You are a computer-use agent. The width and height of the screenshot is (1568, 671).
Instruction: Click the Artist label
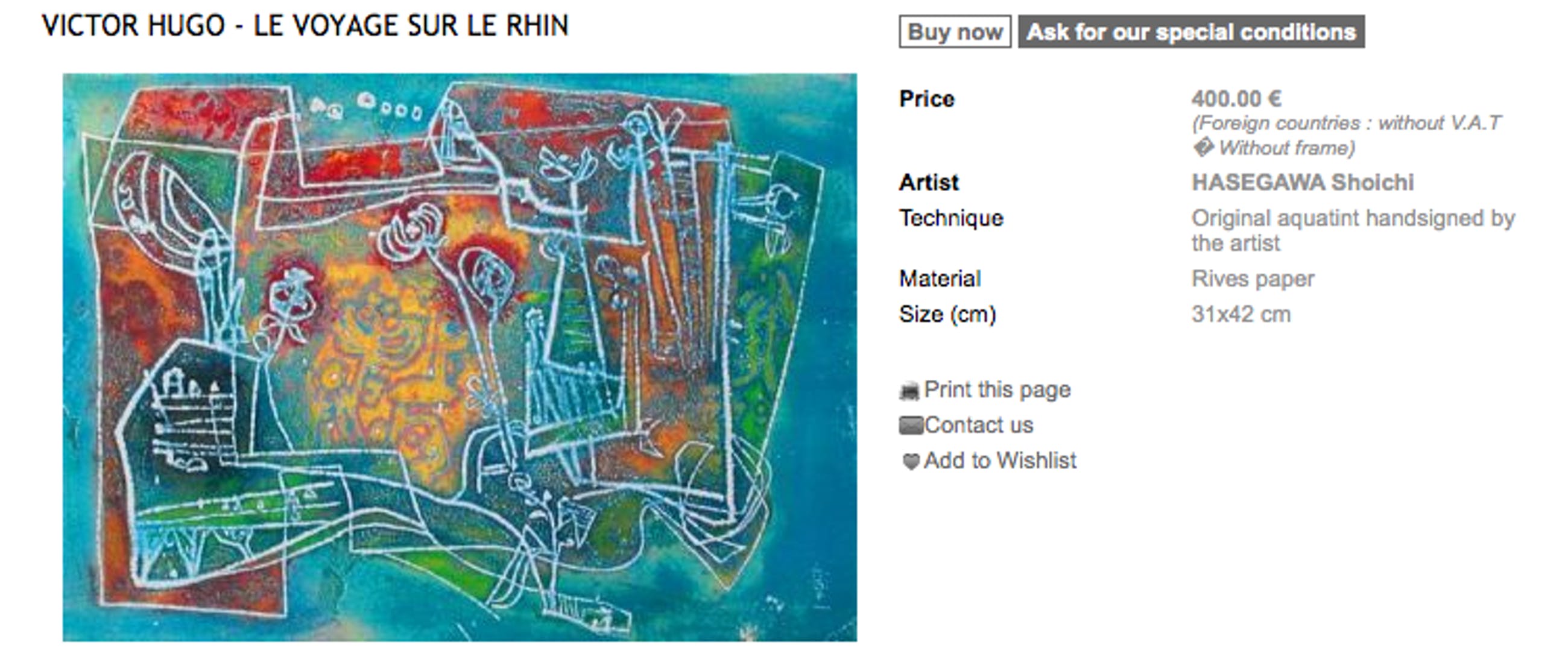click(x=928, y=183)
